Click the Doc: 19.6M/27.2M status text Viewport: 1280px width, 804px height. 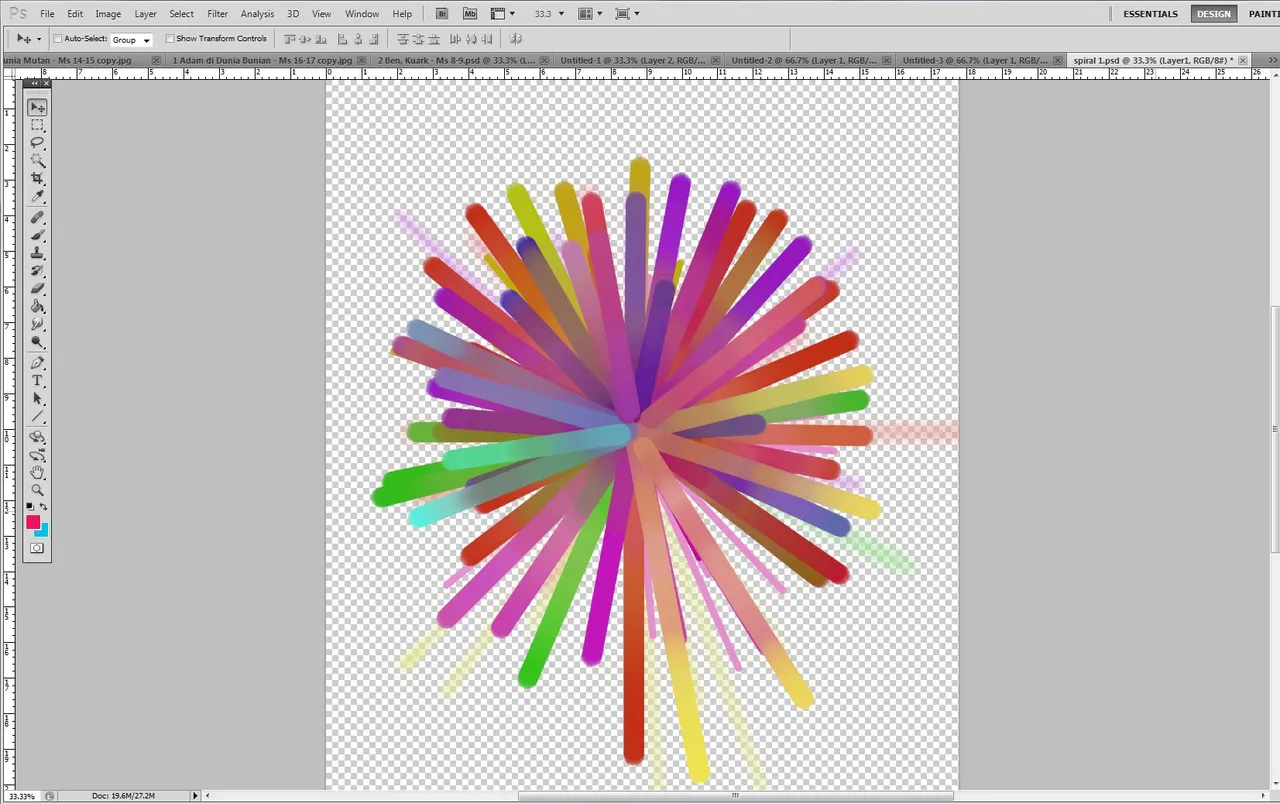pyautogui.click(x=124, y=796)
